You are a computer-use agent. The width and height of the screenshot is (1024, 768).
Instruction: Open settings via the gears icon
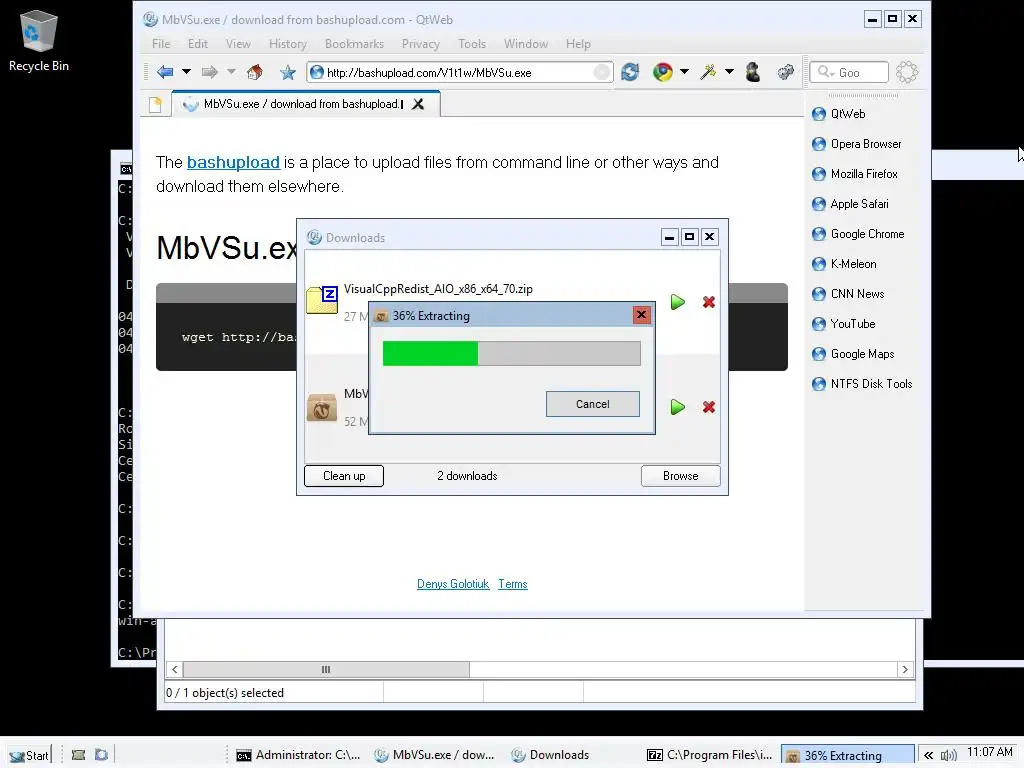[x=786, y=72]
